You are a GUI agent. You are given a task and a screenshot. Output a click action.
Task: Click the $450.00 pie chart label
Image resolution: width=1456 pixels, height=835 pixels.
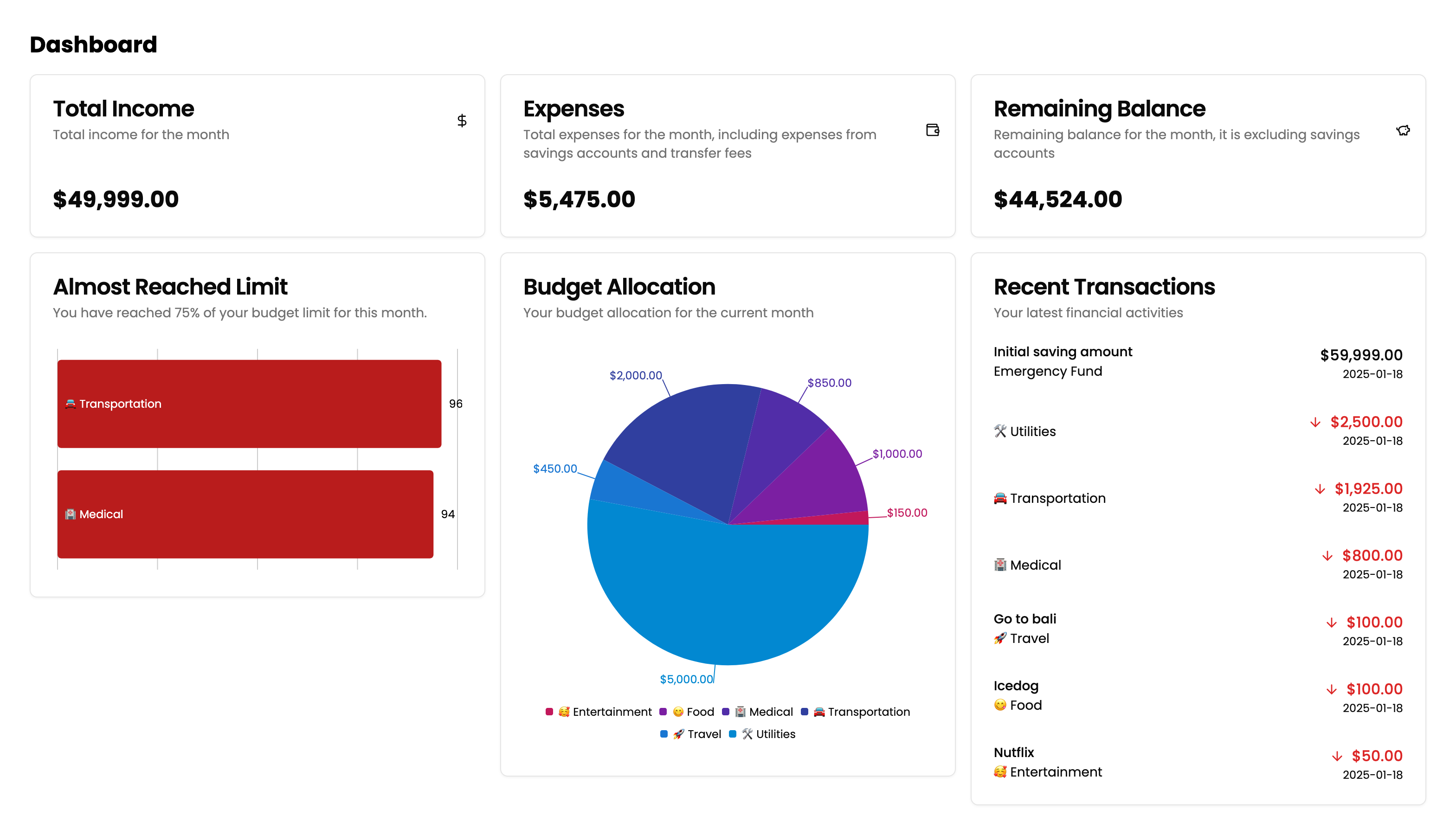[x=555, y=469]
